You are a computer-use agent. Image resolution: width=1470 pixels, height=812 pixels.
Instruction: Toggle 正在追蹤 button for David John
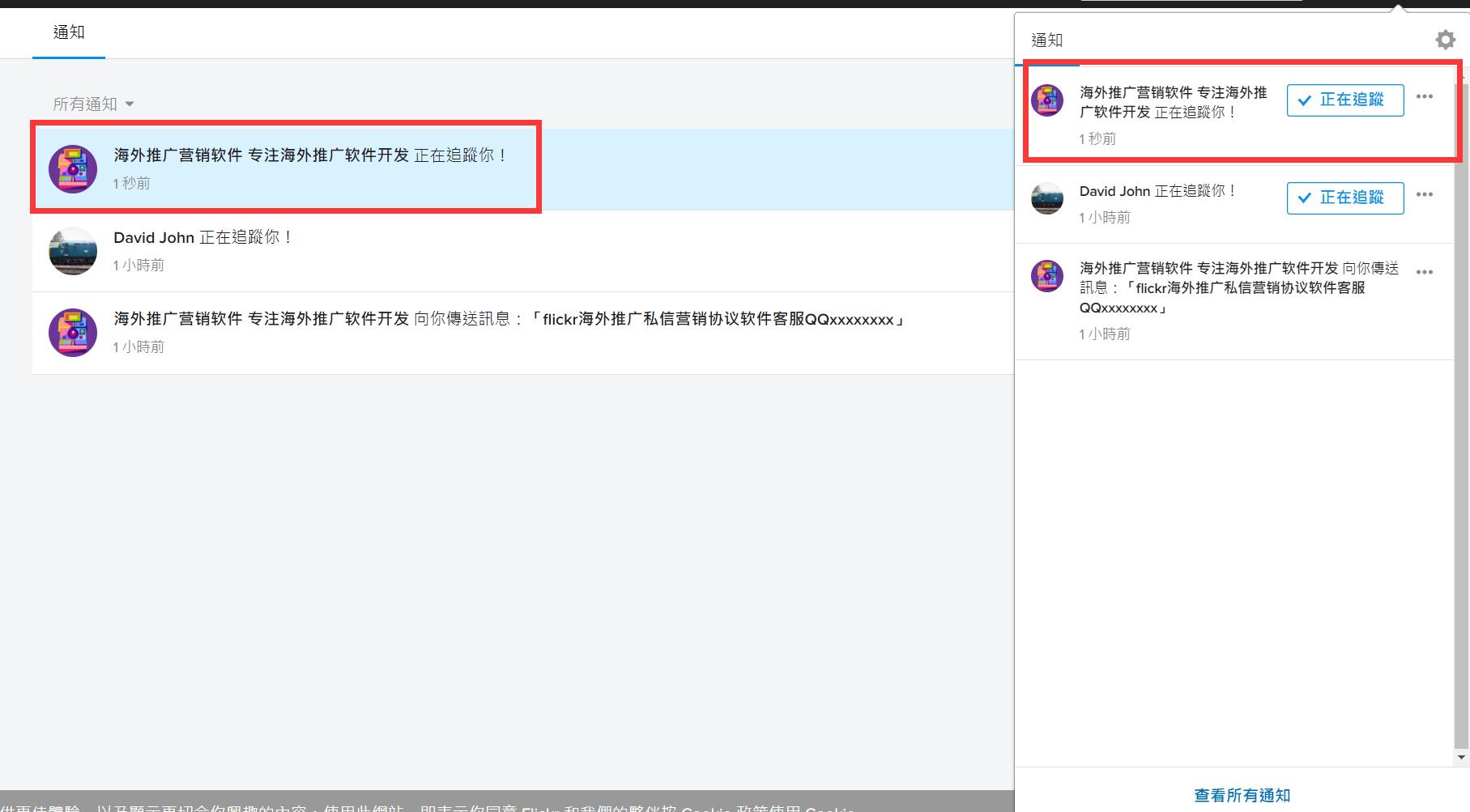1344,198
